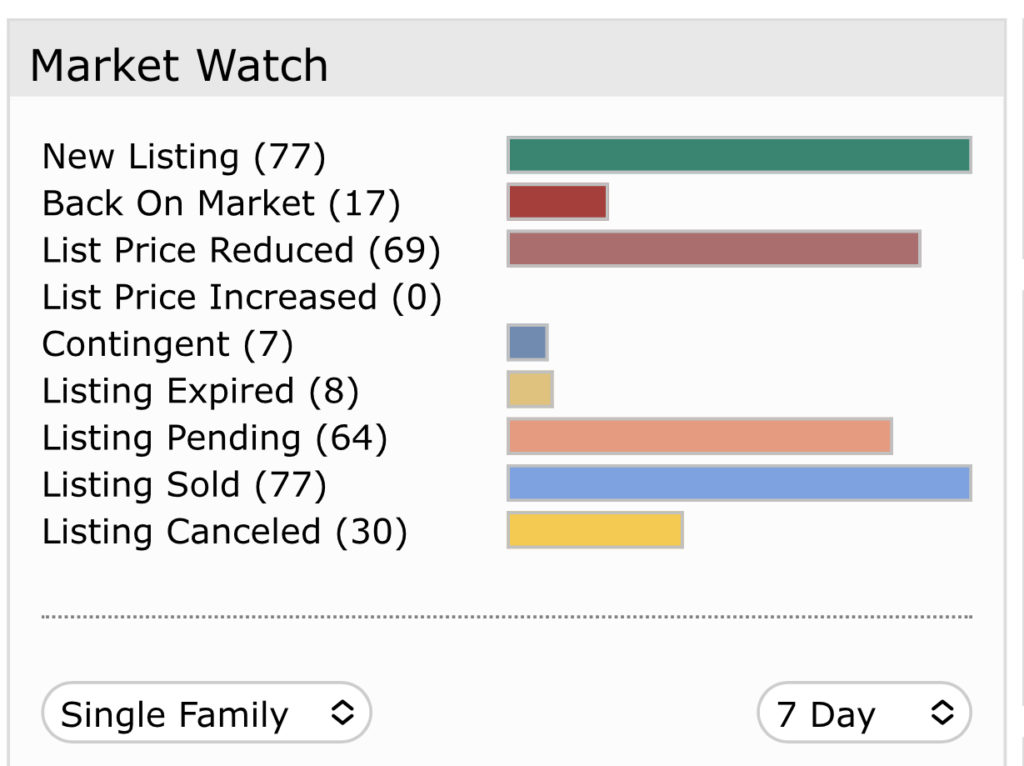
Task: Click the dark red Back On Market bar
Action: (558, 202)
